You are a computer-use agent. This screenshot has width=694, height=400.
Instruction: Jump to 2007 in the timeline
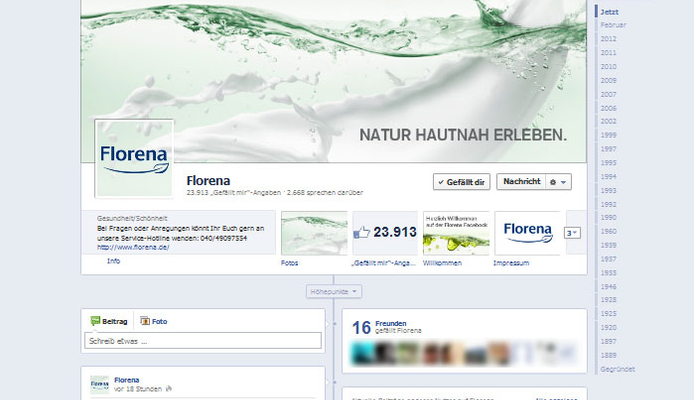(x=608, y=95)
